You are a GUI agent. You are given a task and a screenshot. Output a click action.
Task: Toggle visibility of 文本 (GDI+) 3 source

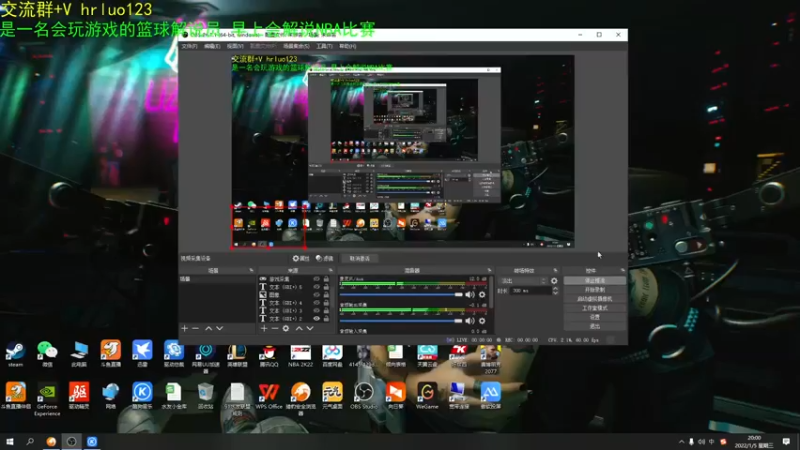click(x=316, y=310)
